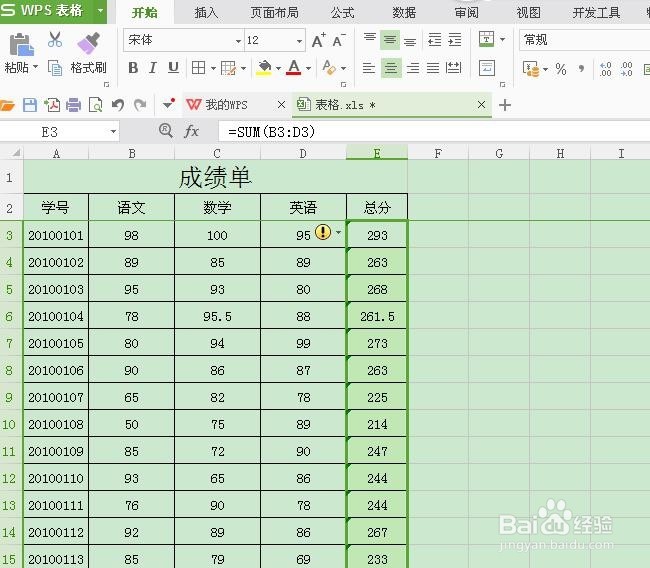Viewport: 650px width, 568px height.
Task: Apply percent style format
Action: [x=560, y=68]
